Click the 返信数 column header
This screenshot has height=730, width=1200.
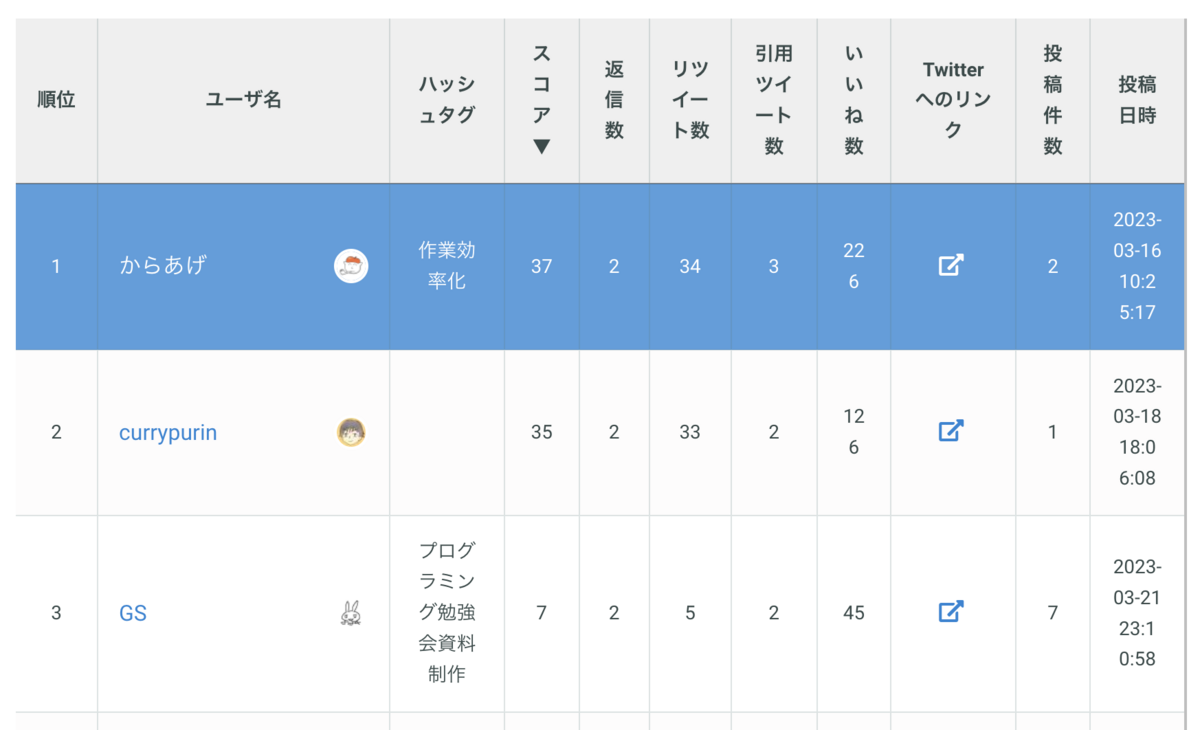[x=614, y=100]
